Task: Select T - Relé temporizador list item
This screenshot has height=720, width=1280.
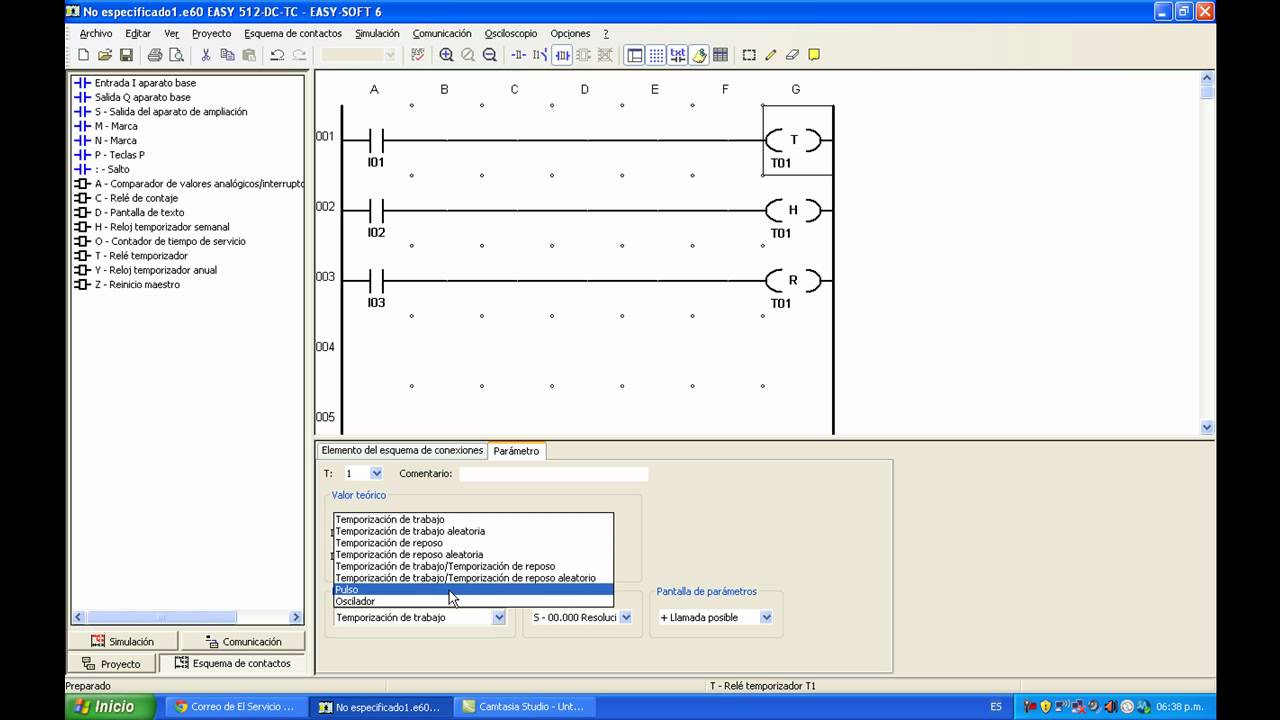Action: [141, 256]
